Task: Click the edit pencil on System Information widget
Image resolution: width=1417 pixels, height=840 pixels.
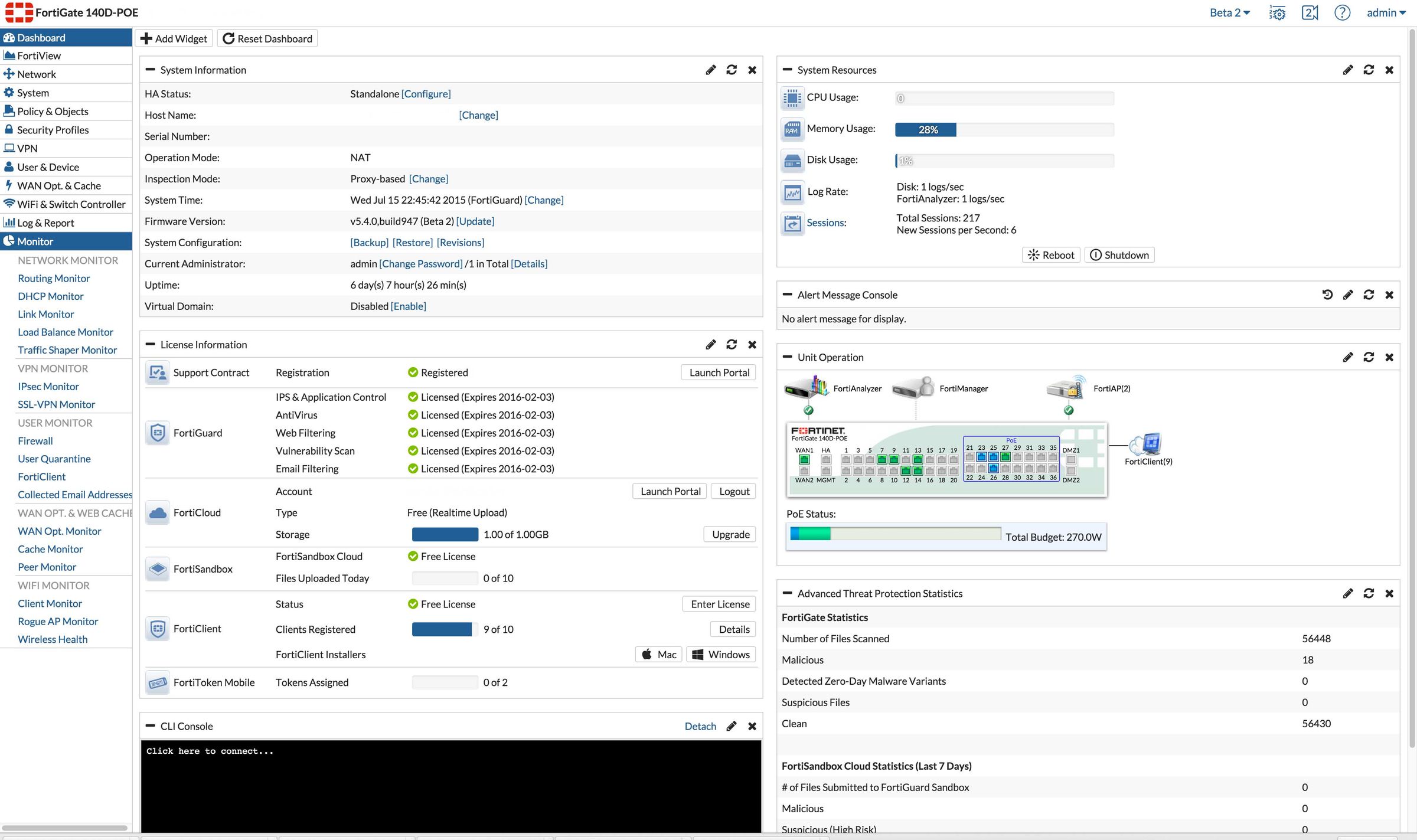Action: 711,70
